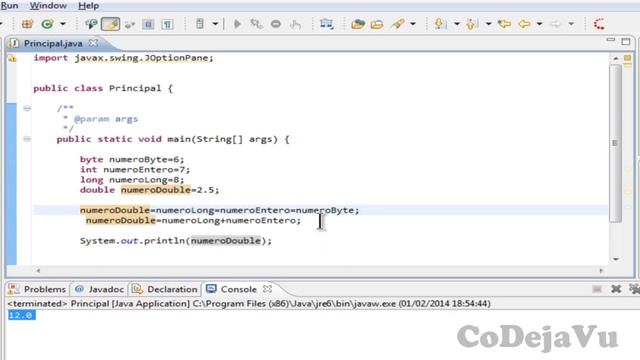Click the Open Perspective monitor icon
The height and width of the screenshot is (360, 640).
[x=326, y=24]
